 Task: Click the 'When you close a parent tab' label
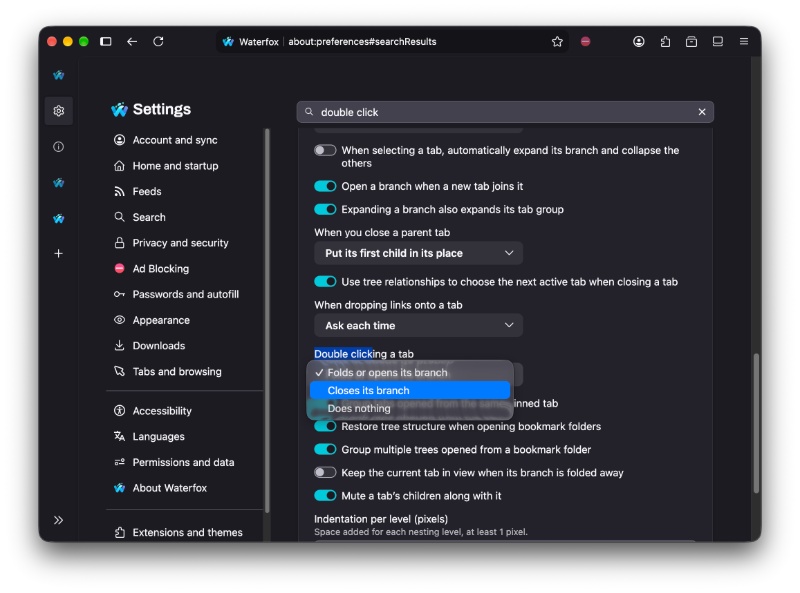(x=382, y=233)
